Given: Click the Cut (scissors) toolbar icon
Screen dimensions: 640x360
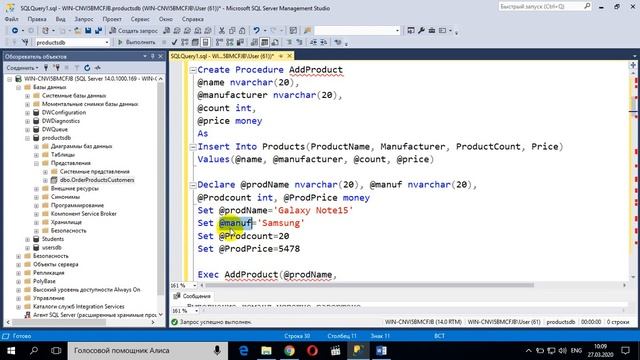Looking at the screenshot, I should click(x=222, y=31).
